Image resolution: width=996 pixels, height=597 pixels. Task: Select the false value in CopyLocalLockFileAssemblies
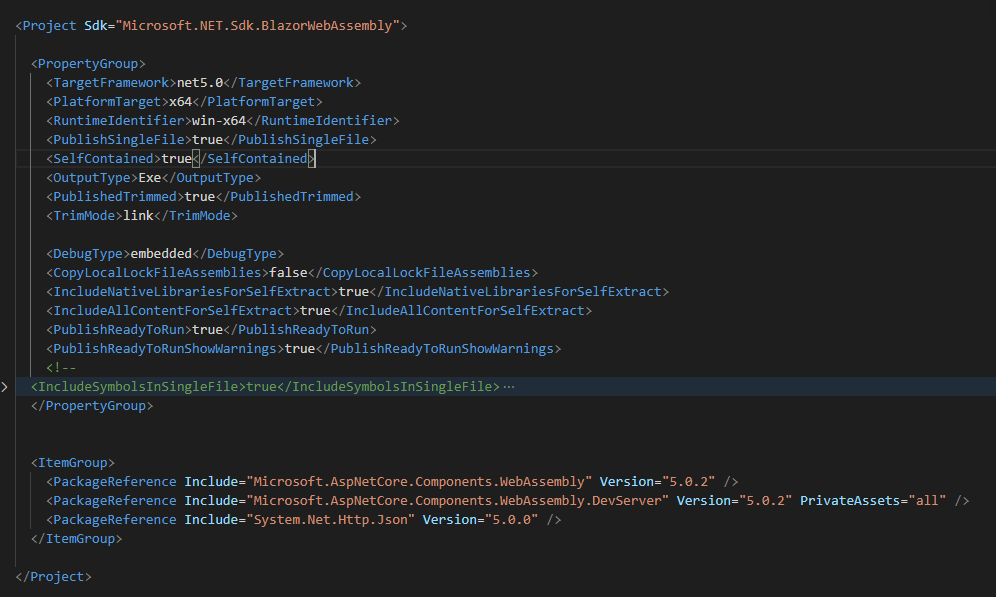(x=288, y=272)
